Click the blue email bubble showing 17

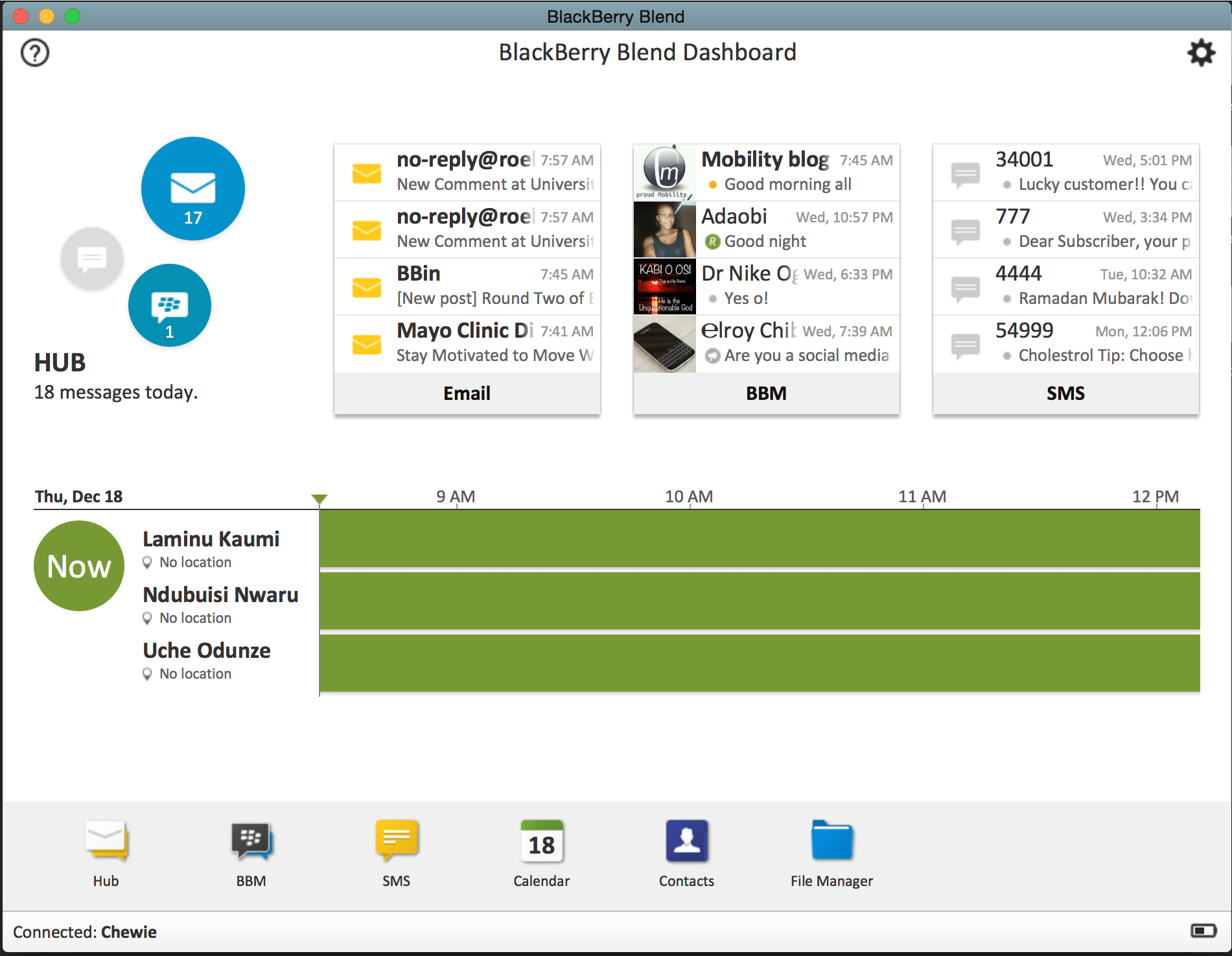193,189
